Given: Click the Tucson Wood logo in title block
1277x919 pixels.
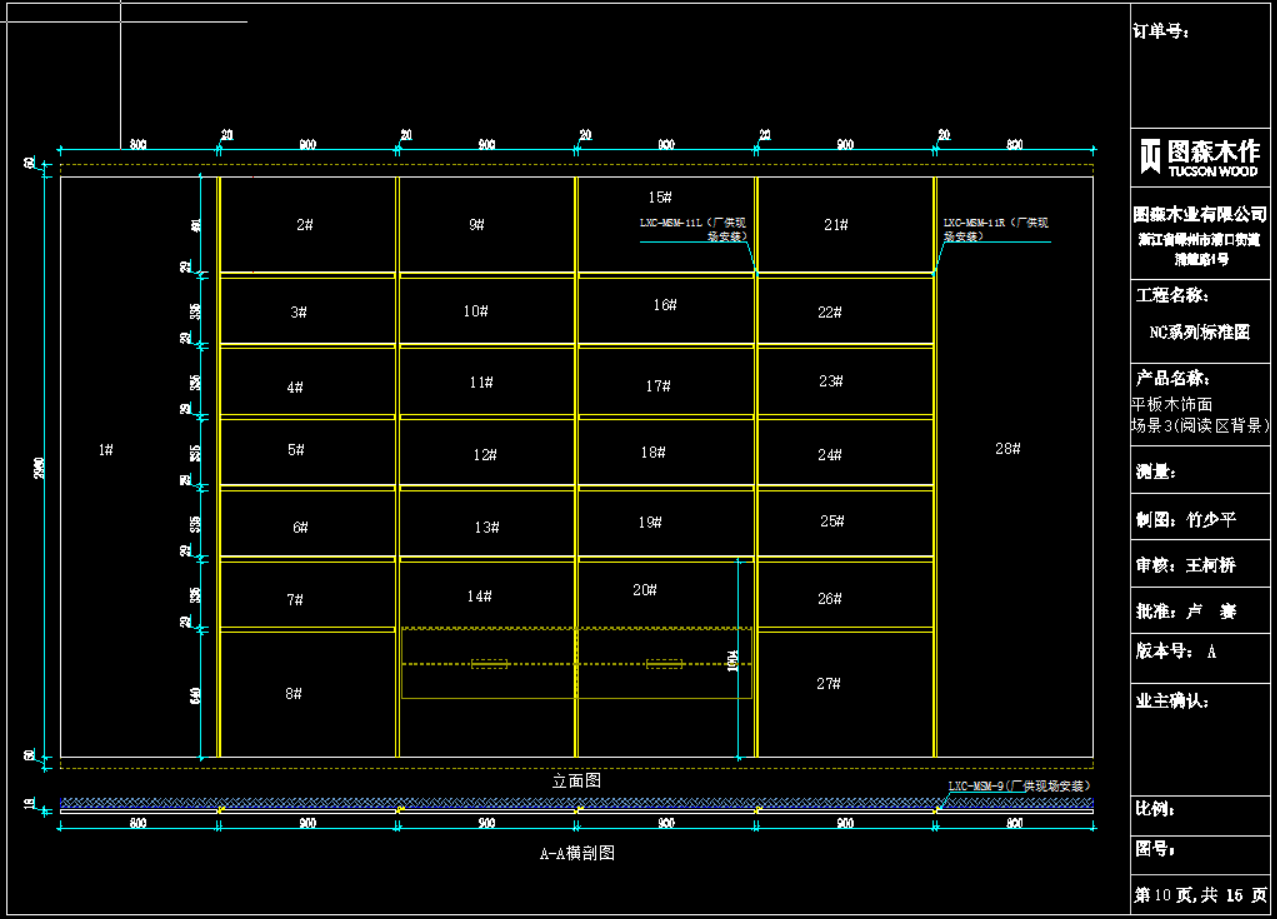Looking at the screenshot, I should [1199, 157].
